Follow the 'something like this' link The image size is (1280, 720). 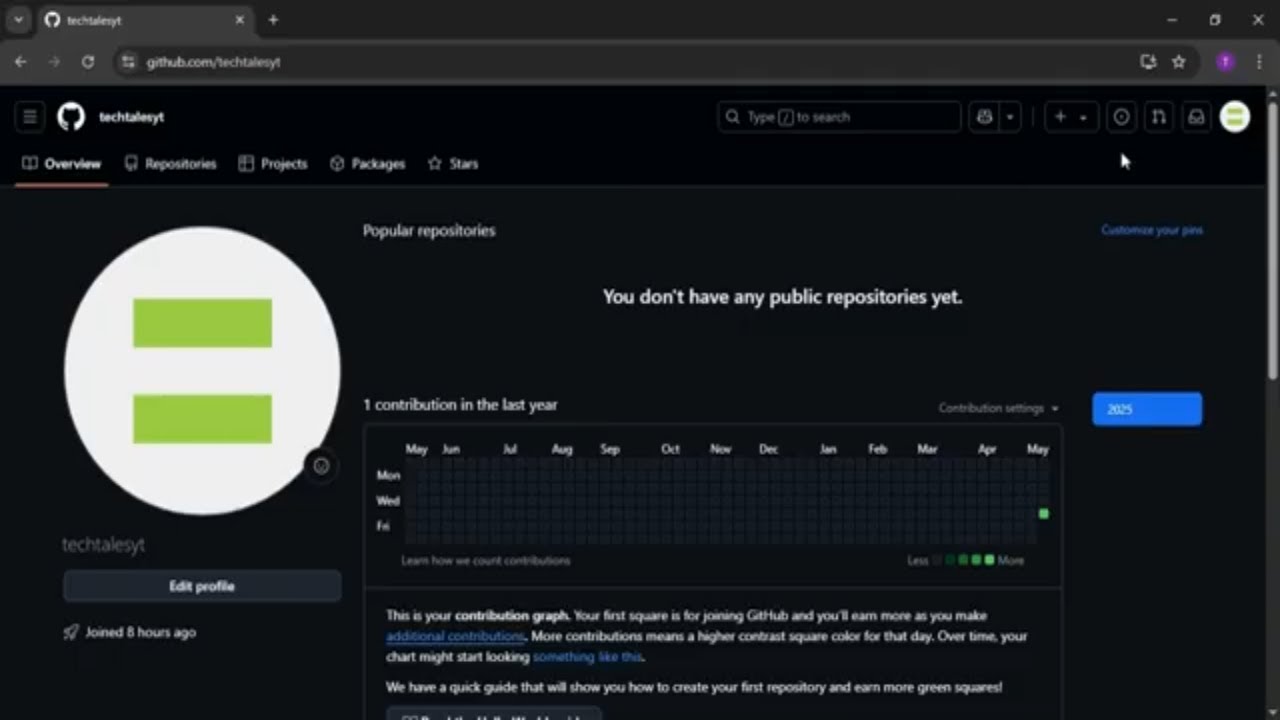[x=587, y=657]
